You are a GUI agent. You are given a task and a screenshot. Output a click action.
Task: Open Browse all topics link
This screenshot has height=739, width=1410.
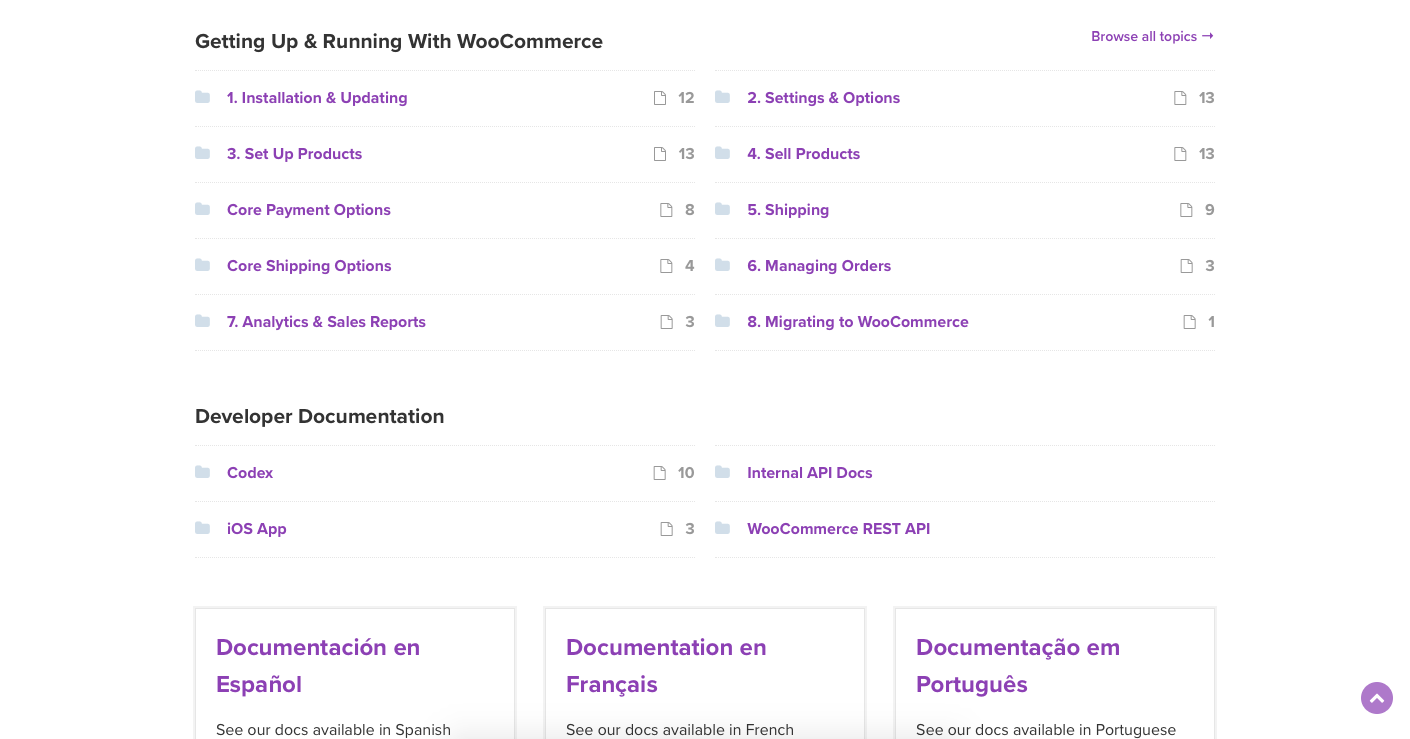pos(1151,37)
